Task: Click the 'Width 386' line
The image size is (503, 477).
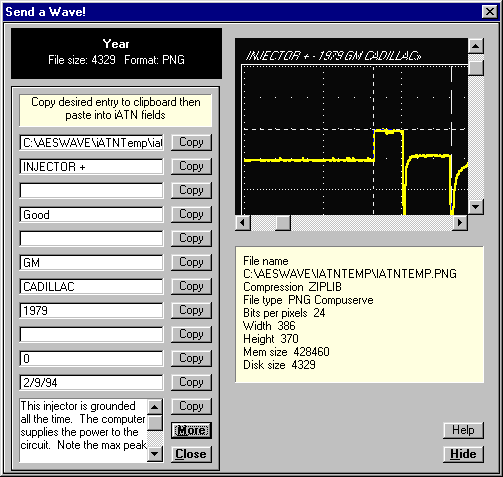Action: click(269, 326)
